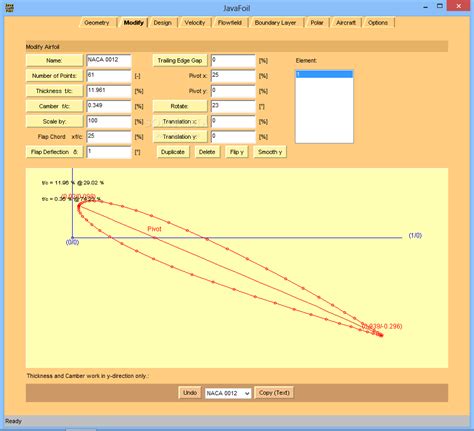This screenshot has width=474, height=431.
Task: Open the Options tab
Action: pos(378,23)
